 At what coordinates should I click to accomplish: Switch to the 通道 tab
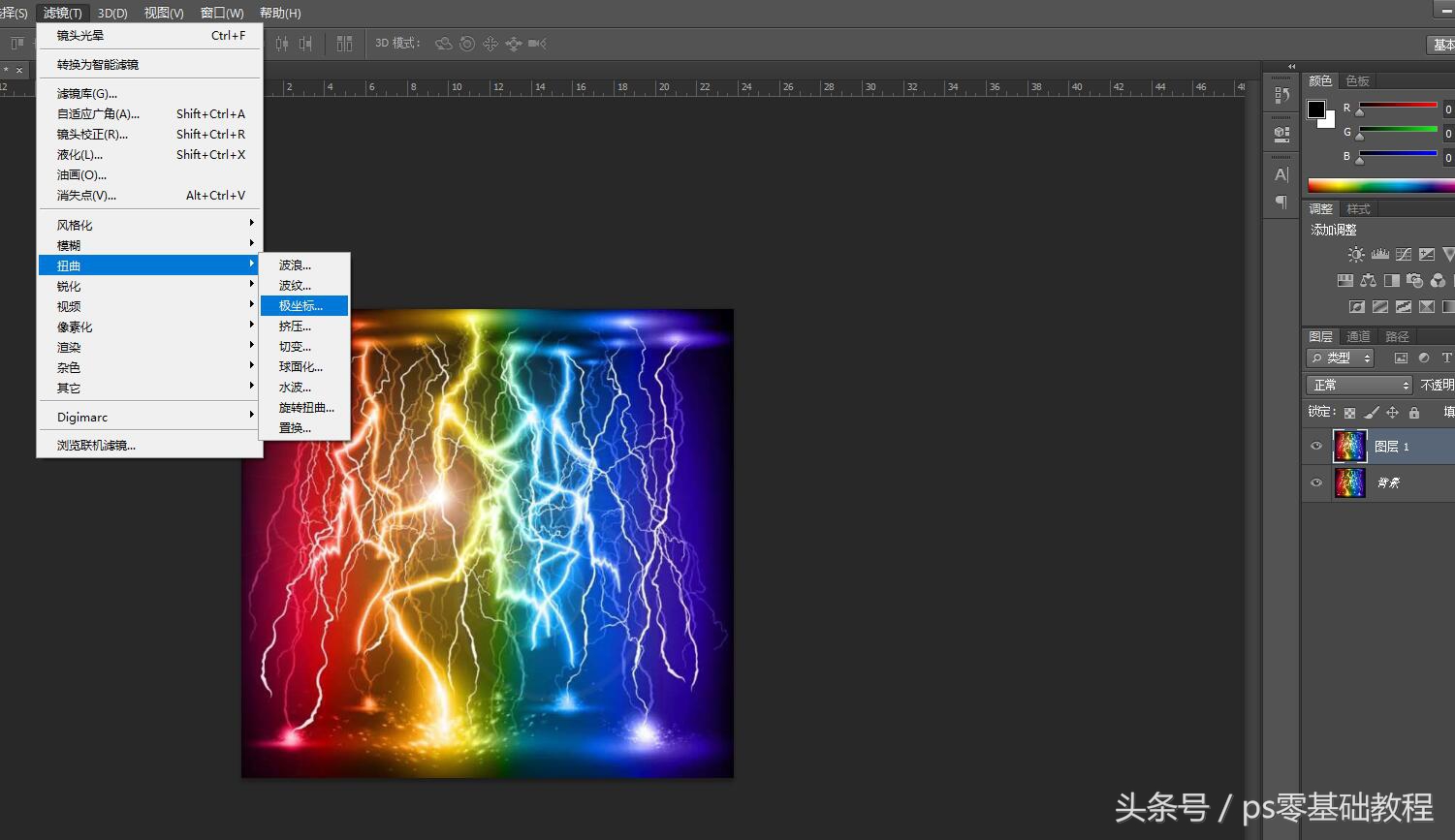(1358, 337)
